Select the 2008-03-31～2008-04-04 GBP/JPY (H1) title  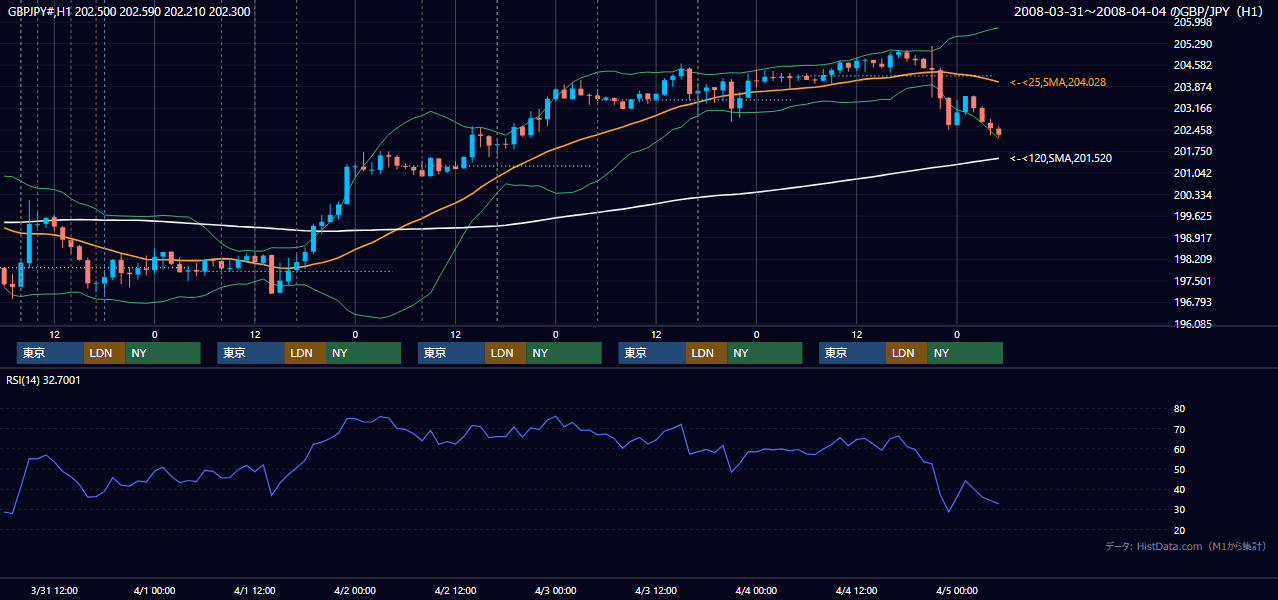[x=1141, y=12]
